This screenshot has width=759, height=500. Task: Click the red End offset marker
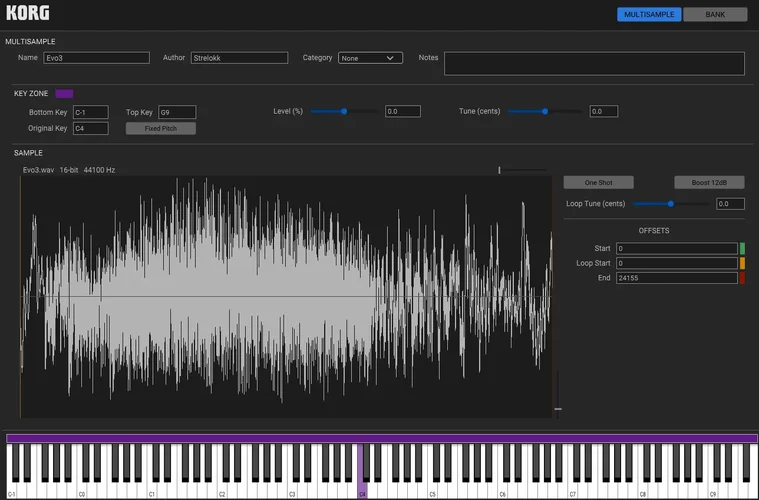point(742,278)
